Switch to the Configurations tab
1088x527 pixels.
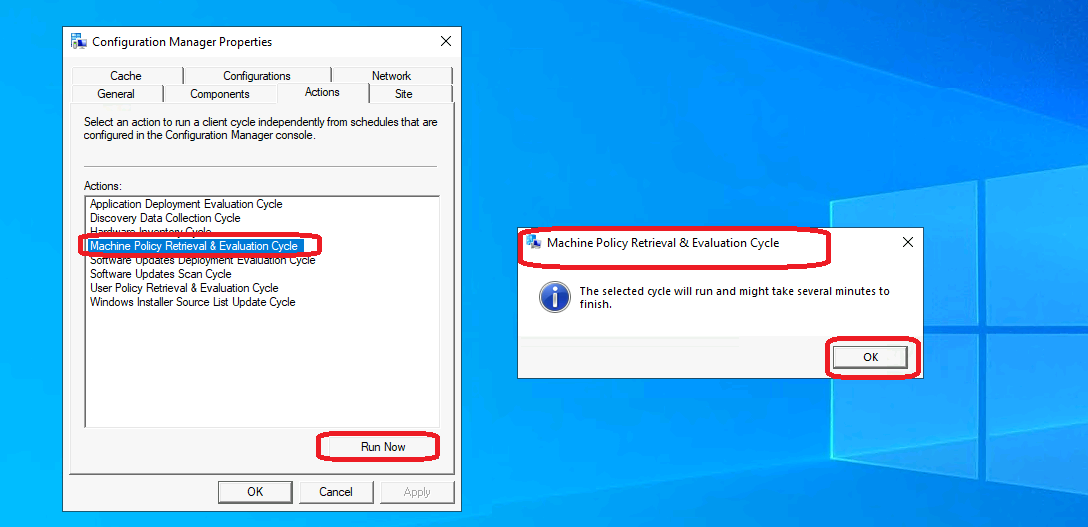click(257, 76)
